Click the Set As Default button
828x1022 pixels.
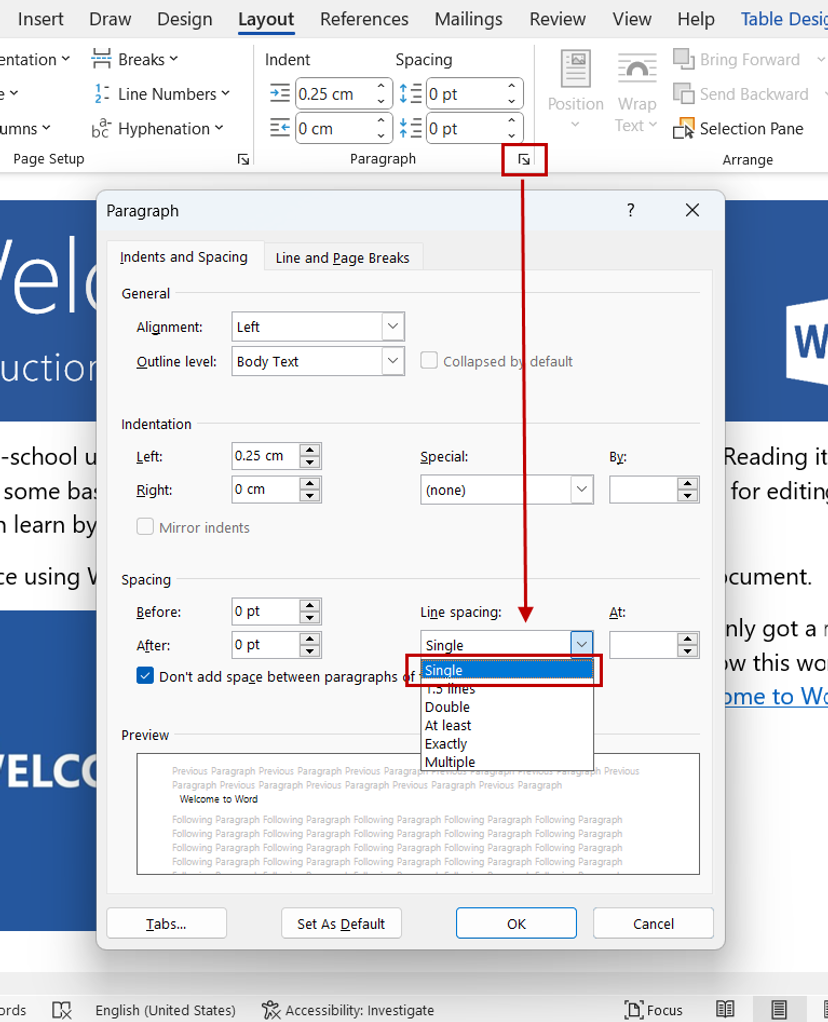click(341, 923)
